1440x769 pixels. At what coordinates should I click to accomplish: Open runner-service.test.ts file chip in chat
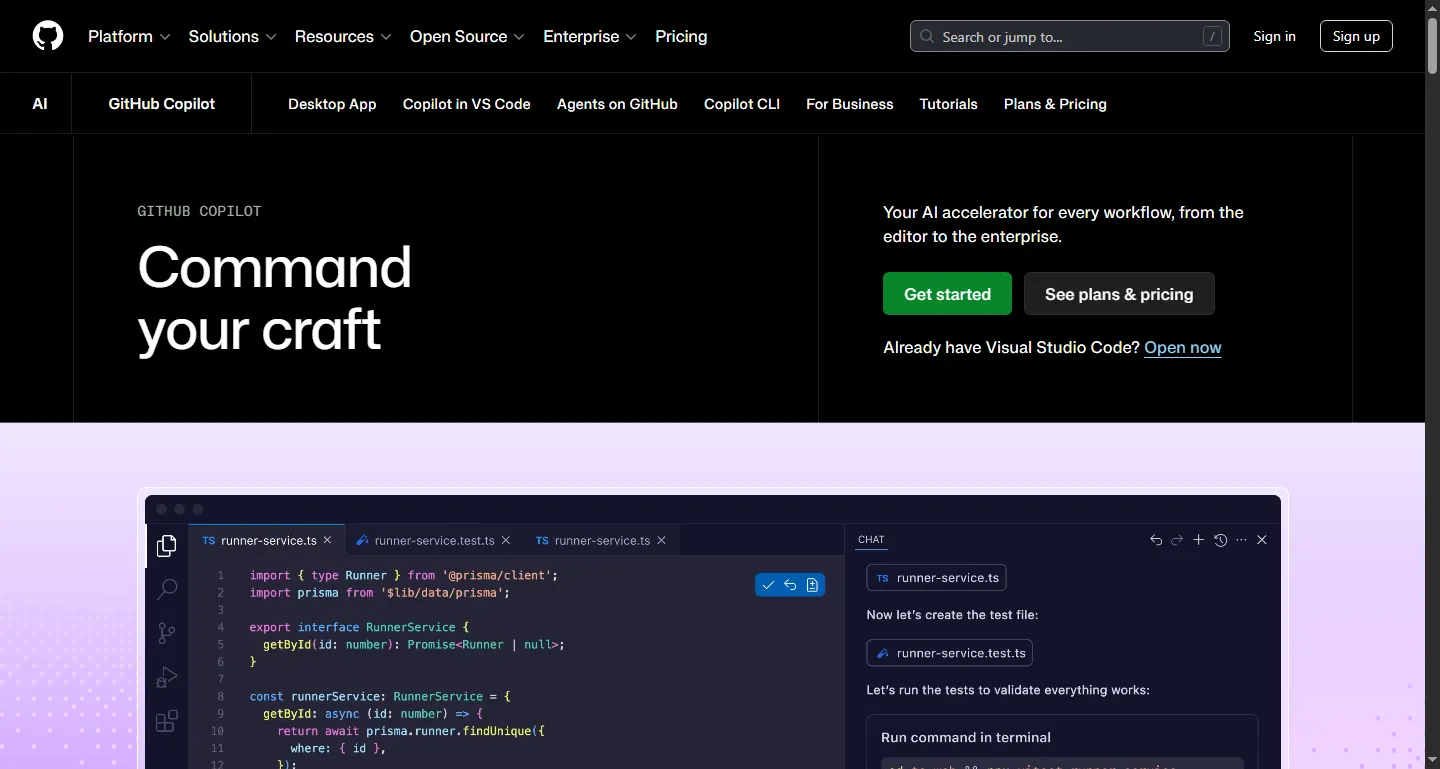[x=950, y=653]
